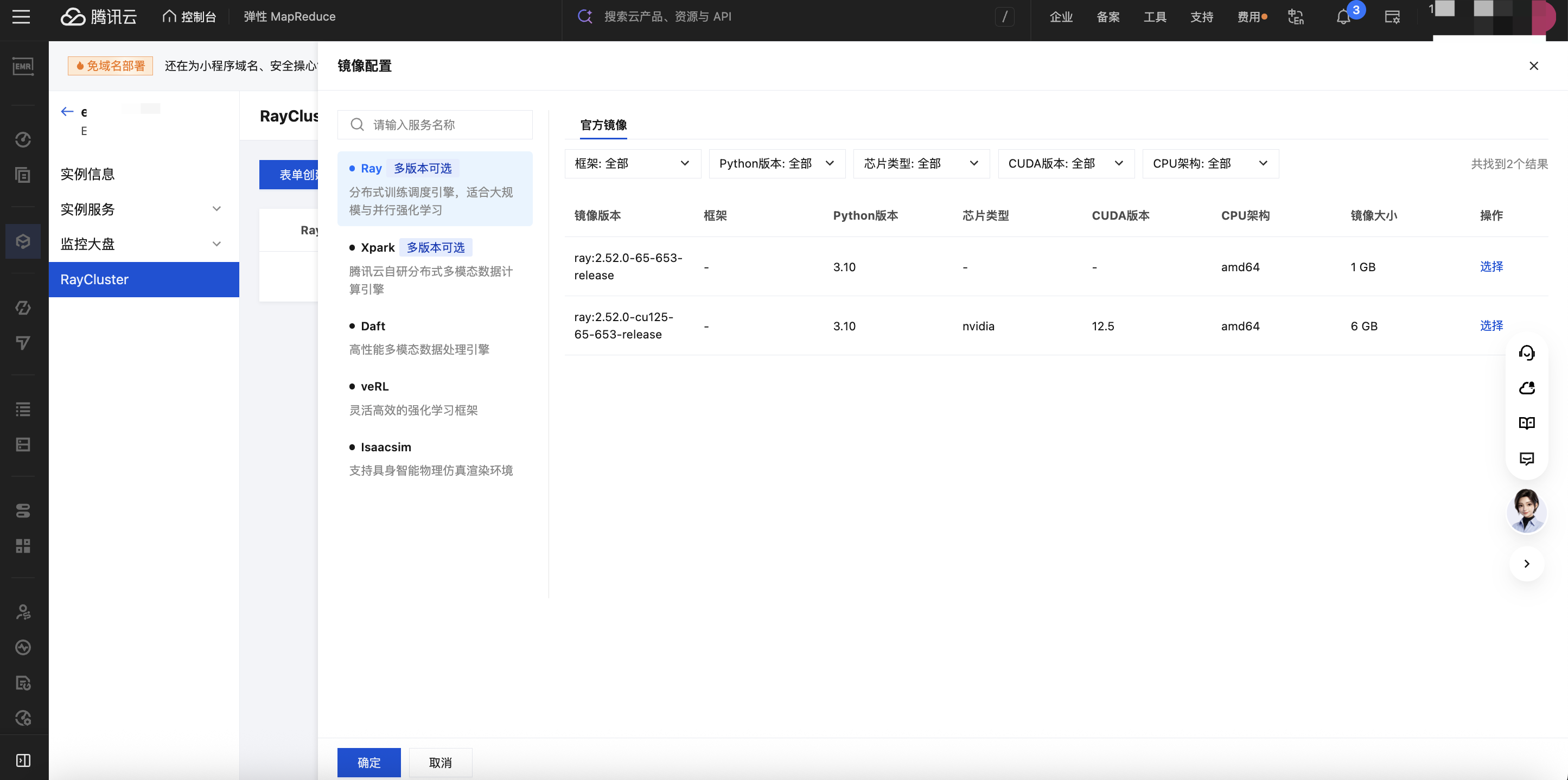This screenshot has width=1568, height=780.
Task: Click the 表单创建 button
Action: tap(289, 175)
